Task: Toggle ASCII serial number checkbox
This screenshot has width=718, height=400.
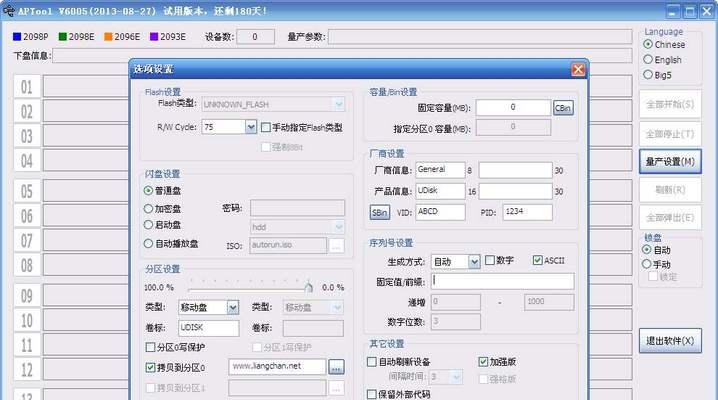Action: point(538,260)
